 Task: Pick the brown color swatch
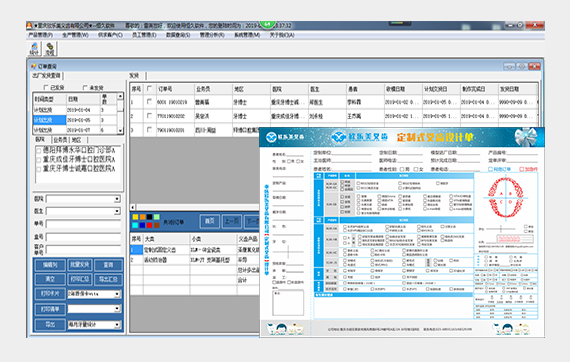tap(156, 225)
